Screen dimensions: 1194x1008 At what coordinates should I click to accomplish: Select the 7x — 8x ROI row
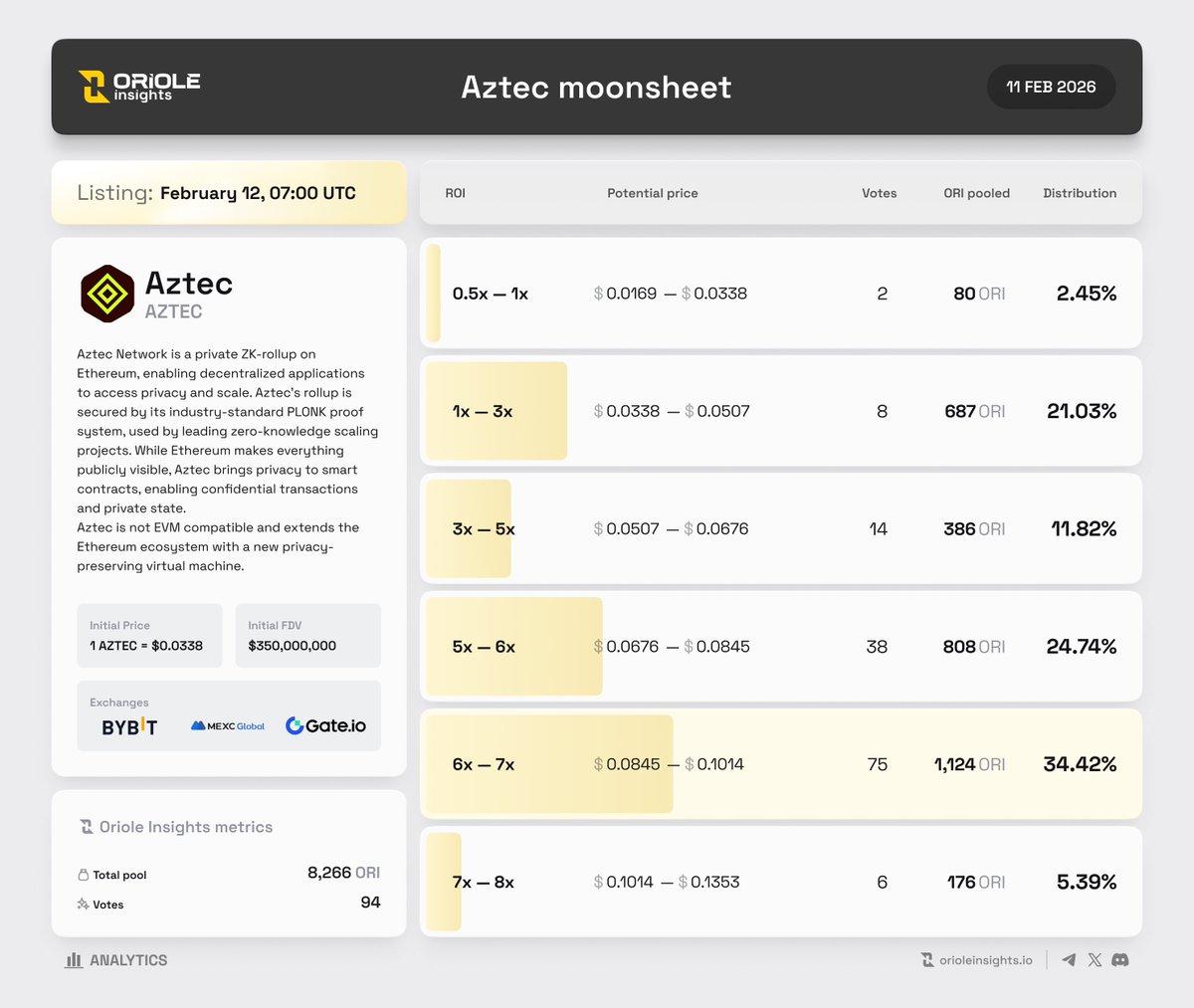(781, 882)
